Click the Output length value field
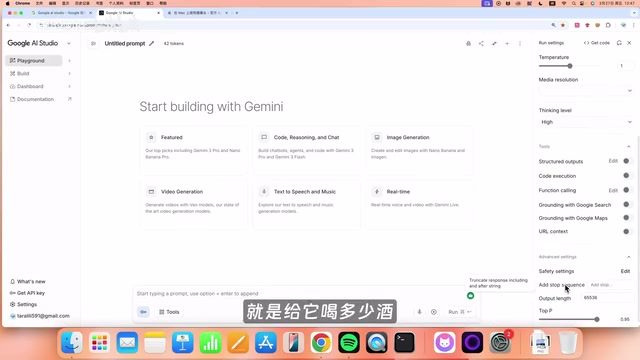Image resolution: width=640 pixels, height=360 pixels. click(x=607, y=298)
